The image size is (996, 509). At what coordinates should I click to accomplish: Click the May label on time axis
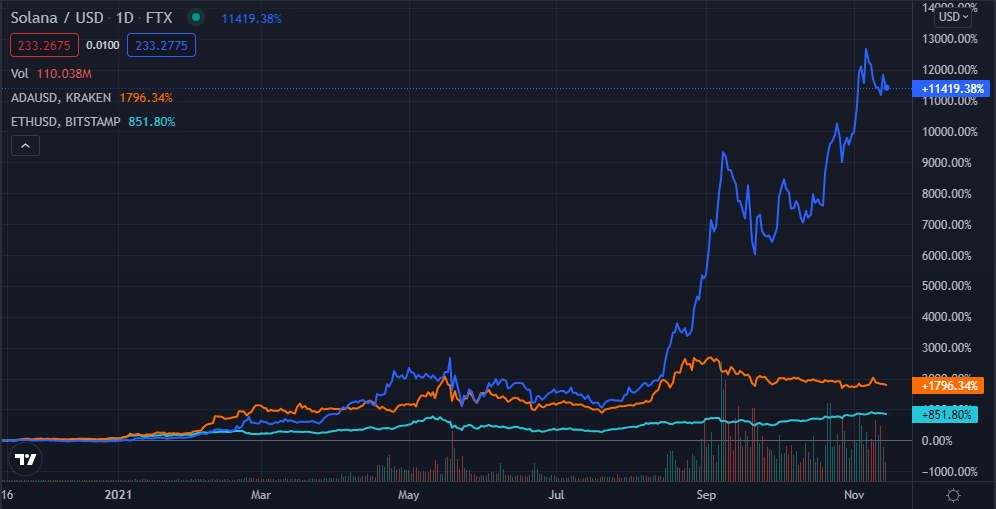[409, 494]
